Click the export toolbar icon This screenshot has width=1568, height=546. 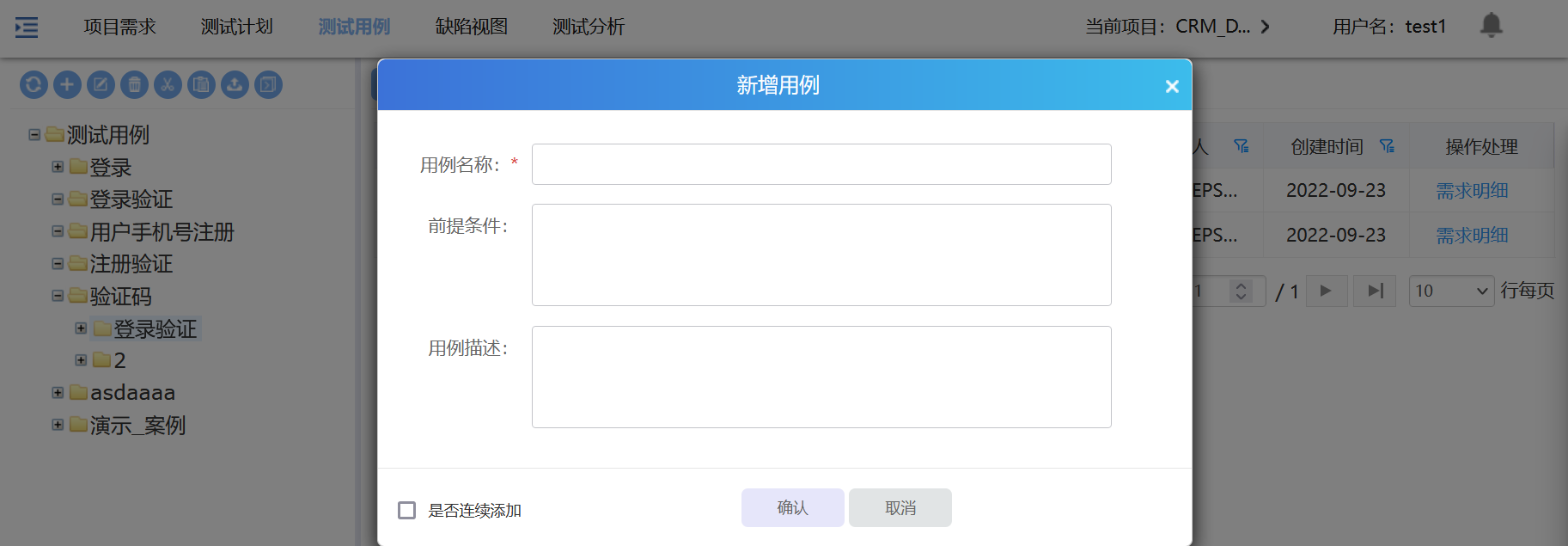[268, 84]
